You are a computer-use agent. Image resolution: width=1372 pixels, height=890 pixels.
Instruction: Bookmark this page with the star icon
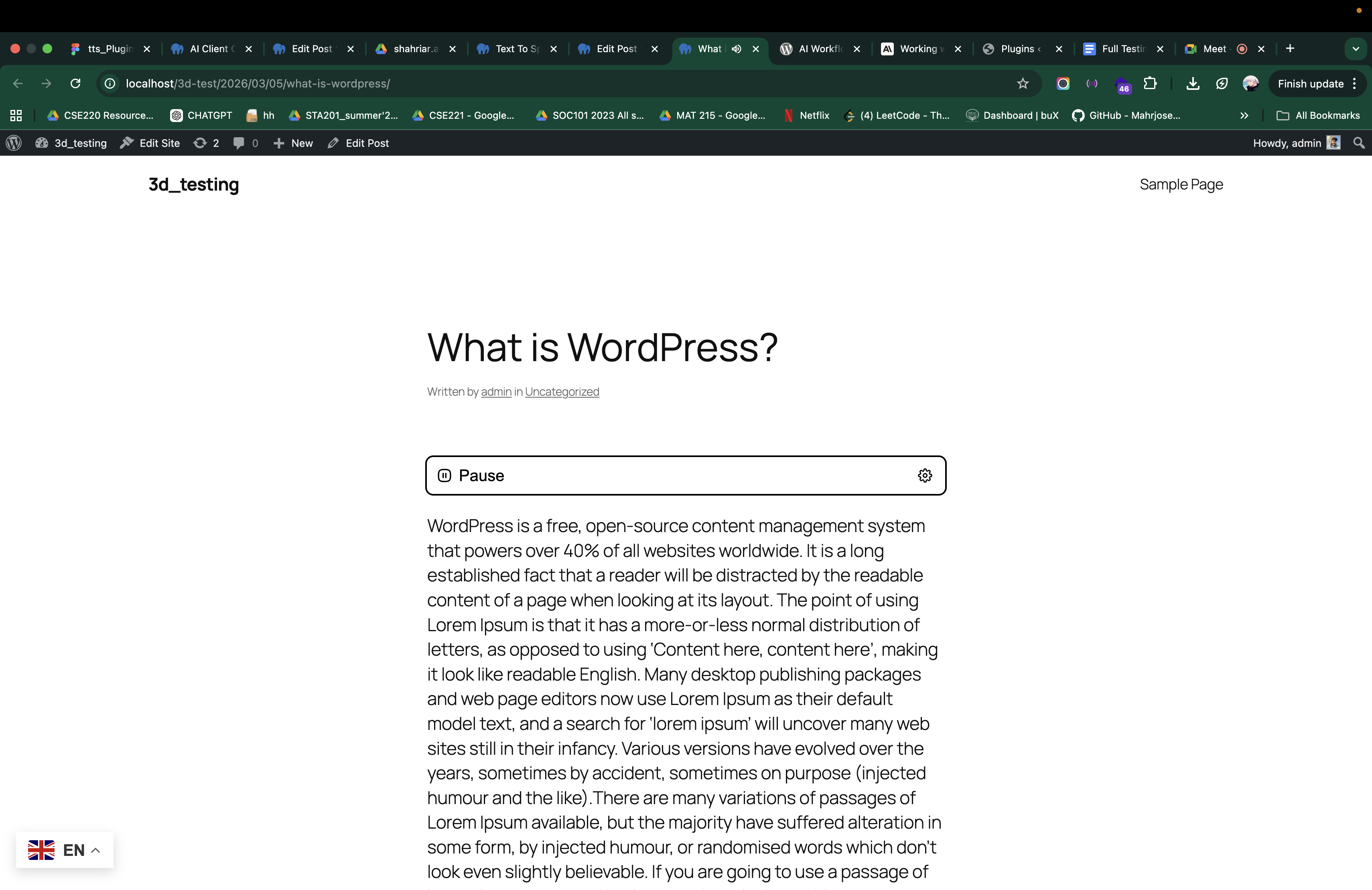1022,83
